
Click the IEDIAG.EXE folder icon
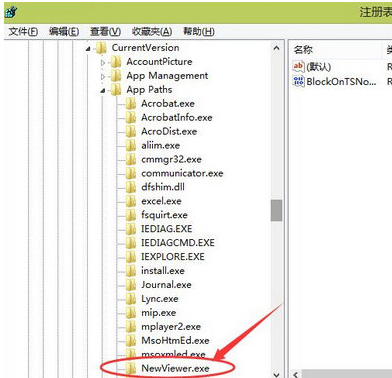[131, 229]
